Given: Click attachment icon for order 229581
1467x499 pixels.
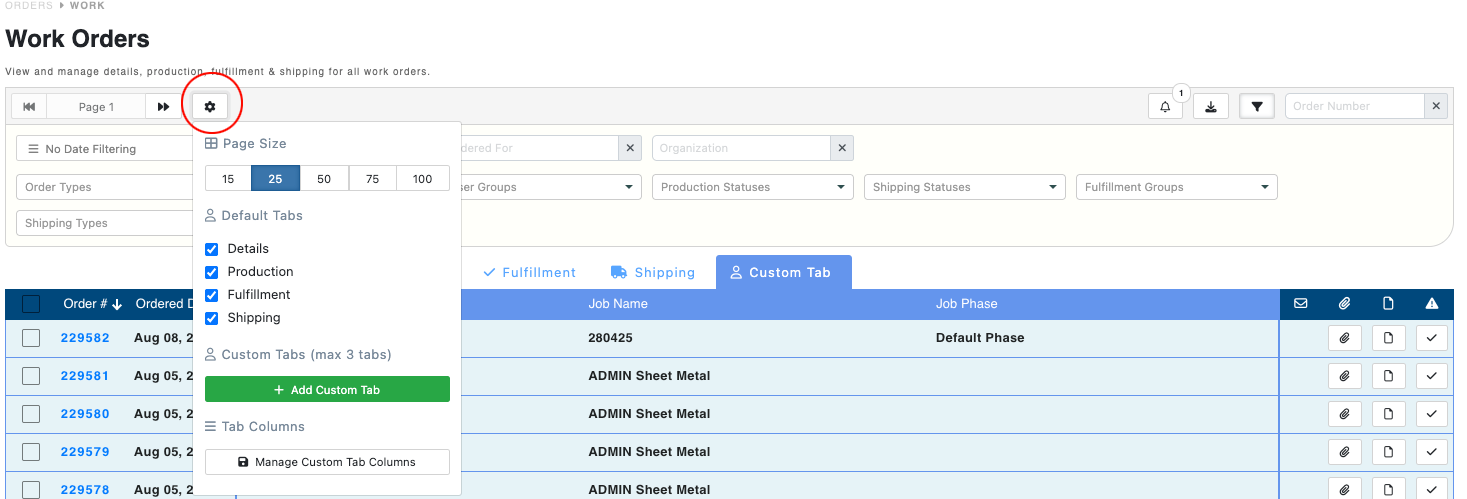Looking at the screenshot, I should point(1345,376).
